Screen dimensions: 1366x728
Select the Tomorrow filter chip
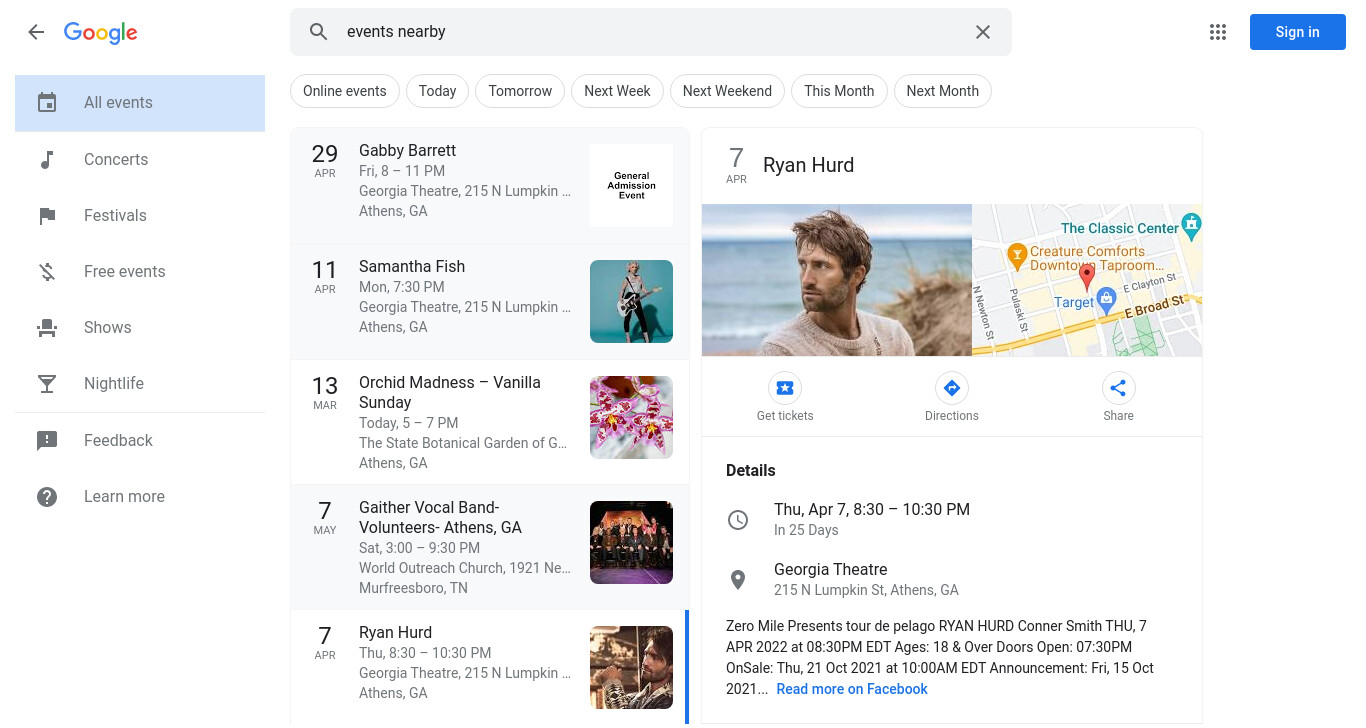pos(520,91)
